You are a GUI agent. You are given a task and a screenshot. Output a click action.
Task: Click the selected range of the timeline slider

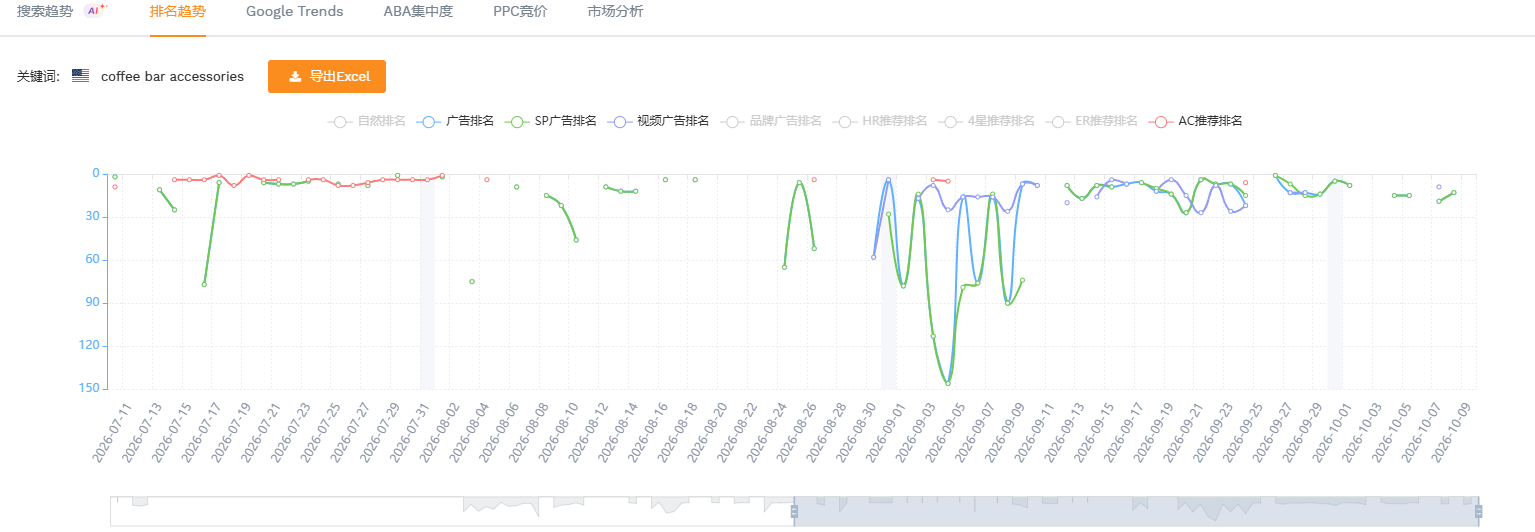pos(1136,511)
